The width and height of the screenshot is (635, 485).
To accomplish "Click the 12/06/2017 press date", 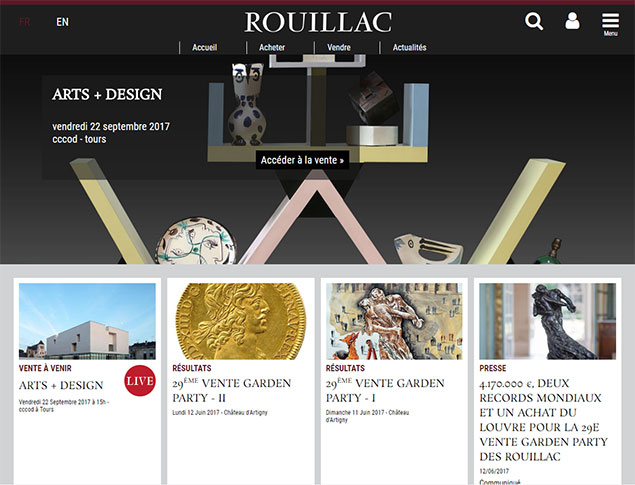I will 494,471.
